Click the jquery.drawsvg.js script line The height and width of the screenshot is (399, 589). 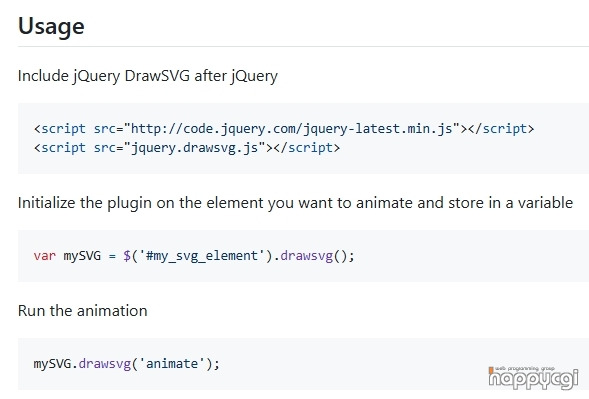pos(187,148)
